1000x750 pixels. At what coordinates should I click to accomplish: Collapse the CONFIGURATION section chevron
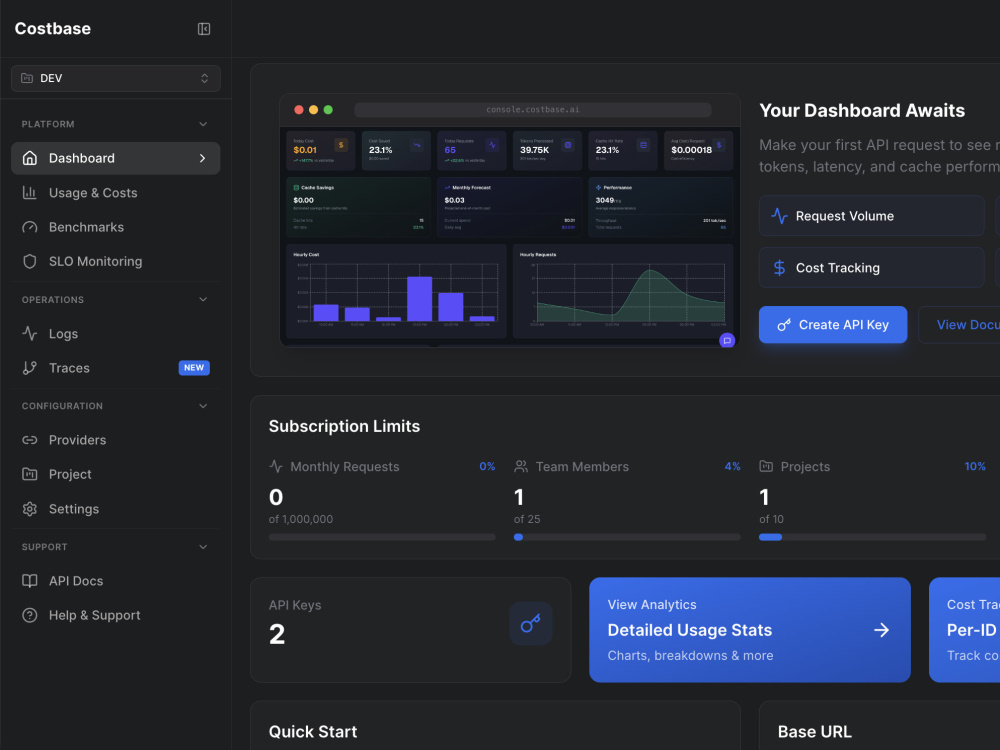pos(203,406)
